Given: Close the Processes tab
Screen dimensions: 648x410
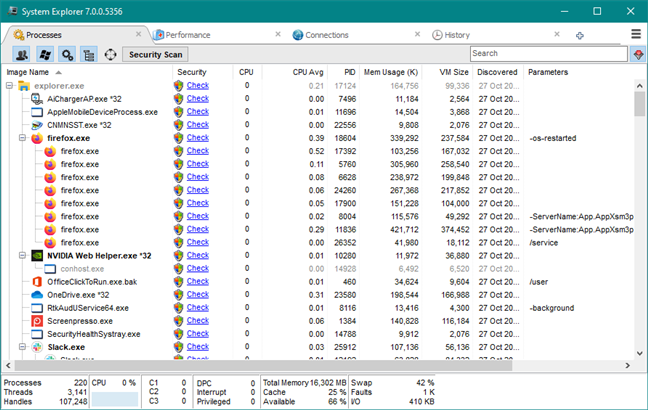Looking at the screenshot, I should (x=138, y=34).
